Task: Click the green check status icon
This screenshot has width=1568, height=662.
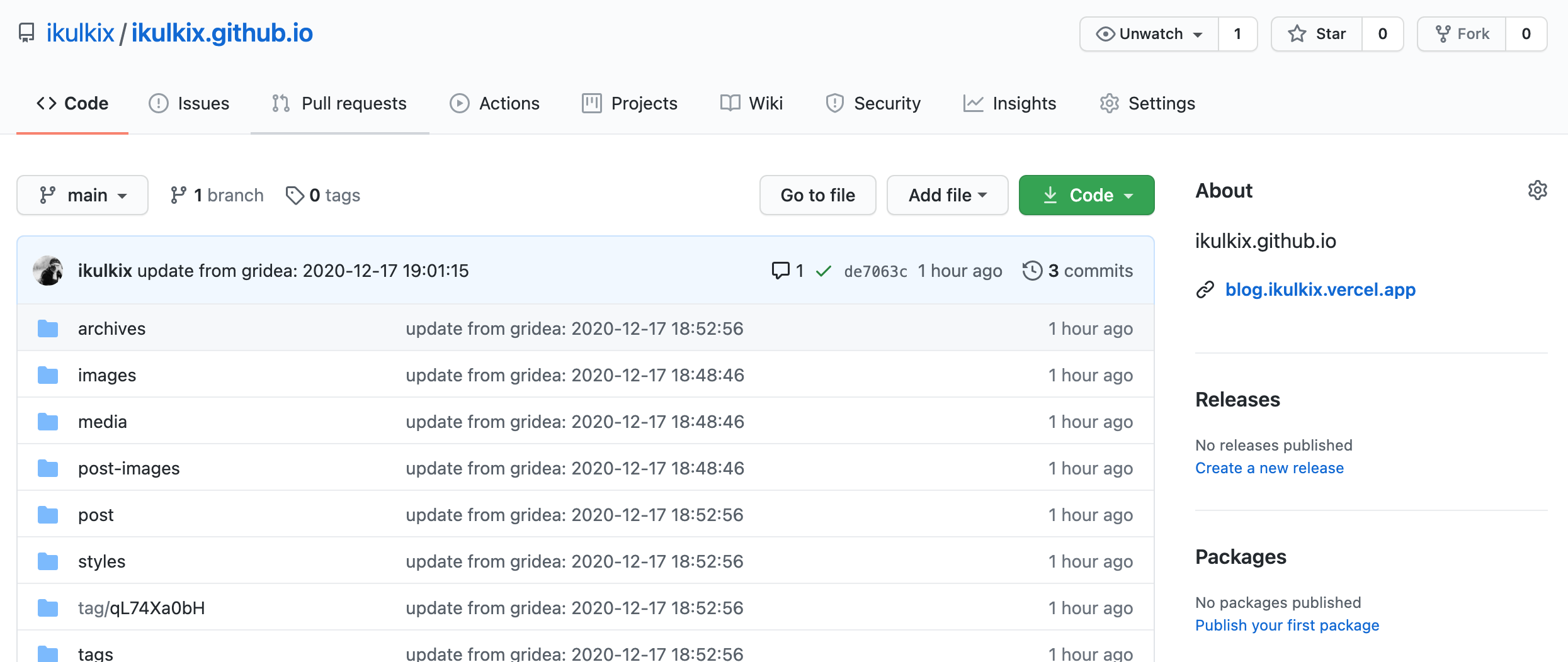Action: [824, 271]
